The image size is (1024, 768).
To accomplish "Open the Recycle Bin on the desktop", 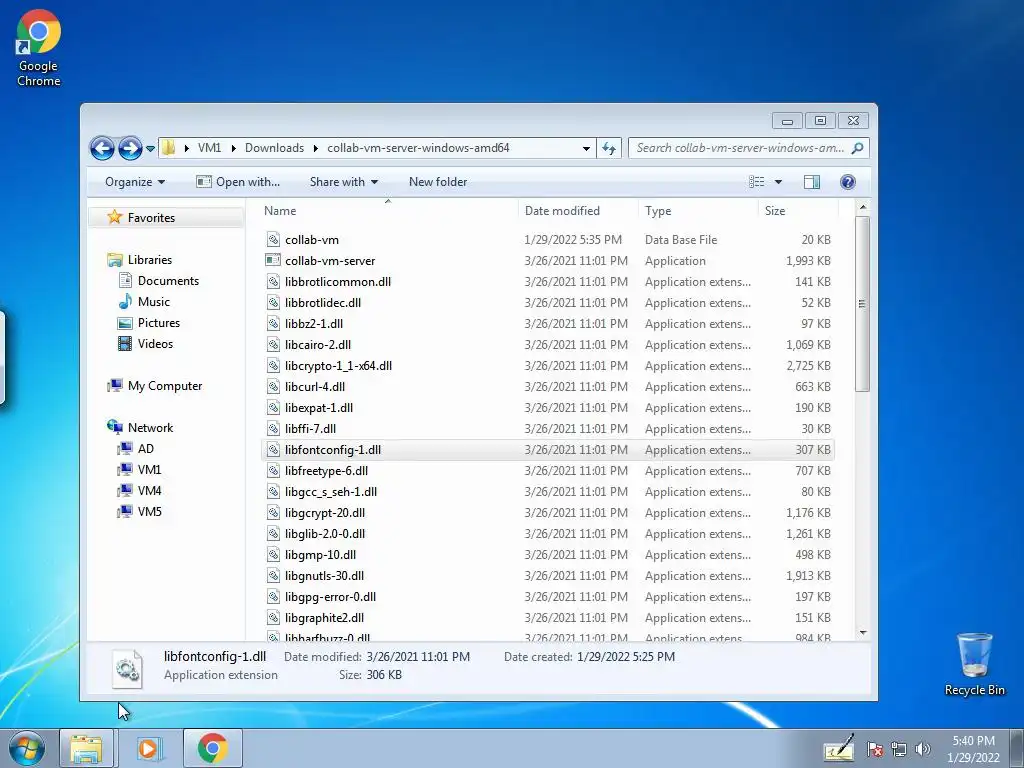I will [974, 664].
